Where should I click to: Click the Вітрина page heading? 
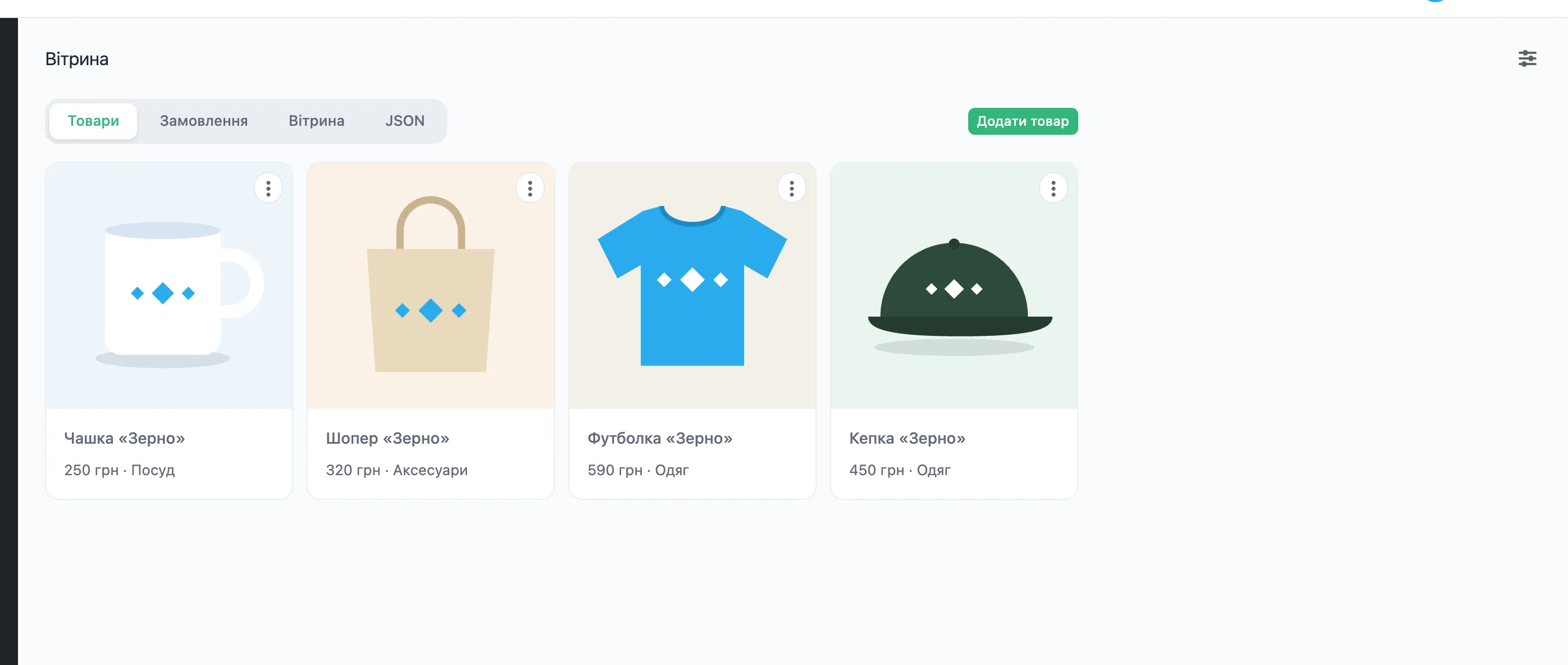coord(77,59)
